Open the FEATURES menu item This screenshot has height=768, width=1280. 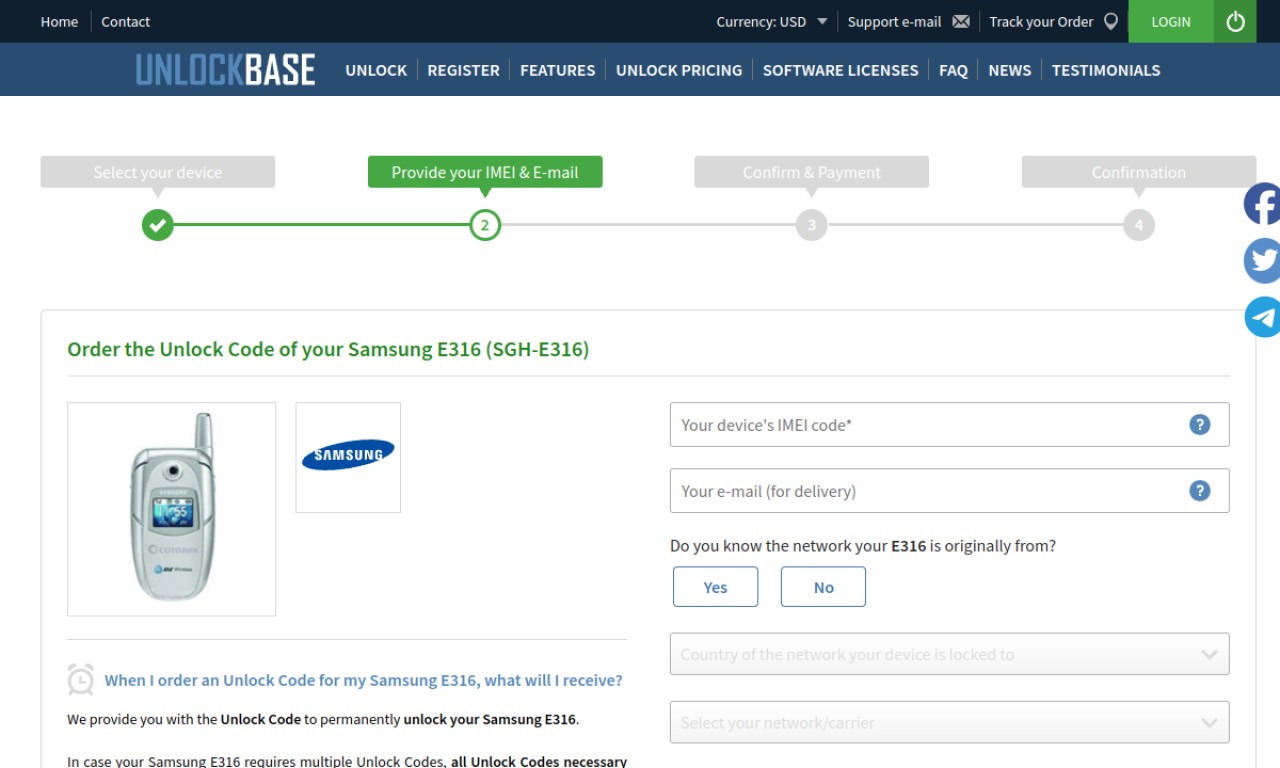[557, 70]
